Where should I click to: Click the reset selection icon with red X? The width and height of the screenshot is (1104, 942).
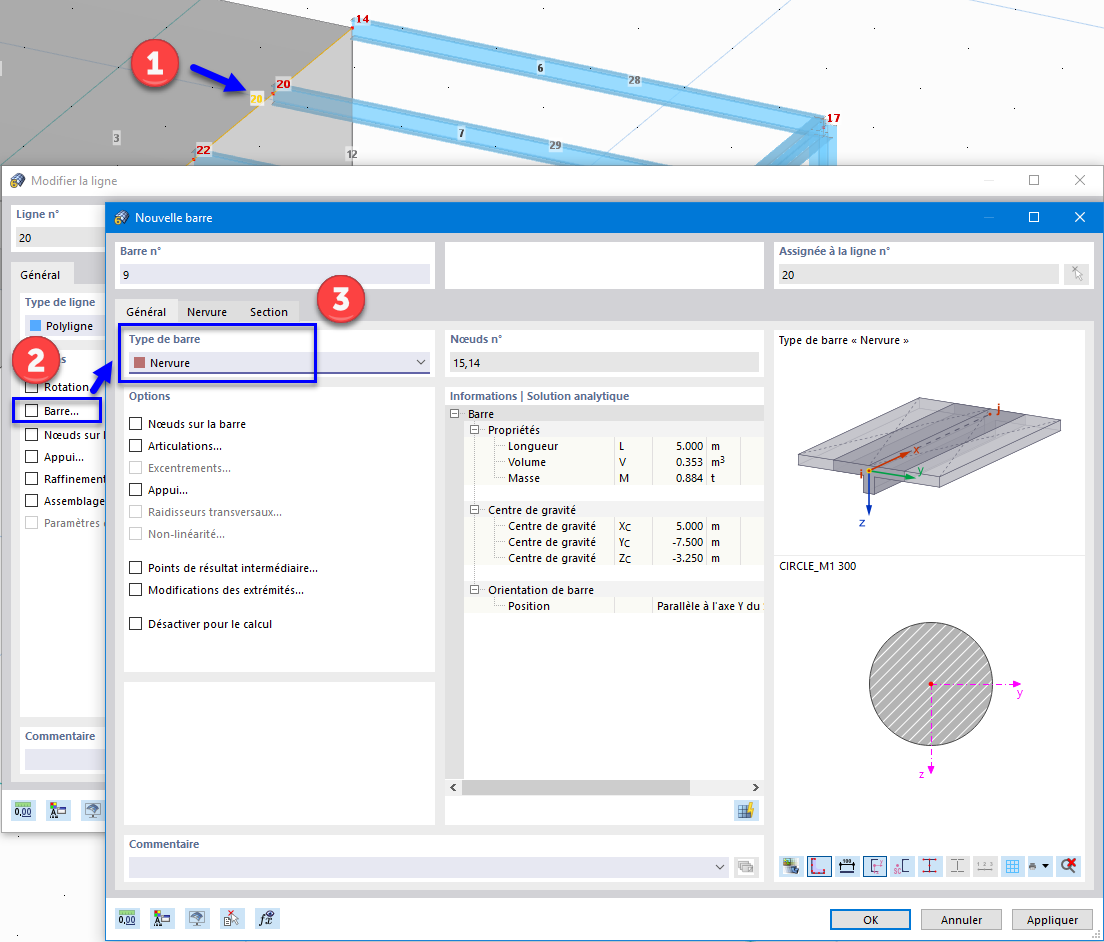232,919
